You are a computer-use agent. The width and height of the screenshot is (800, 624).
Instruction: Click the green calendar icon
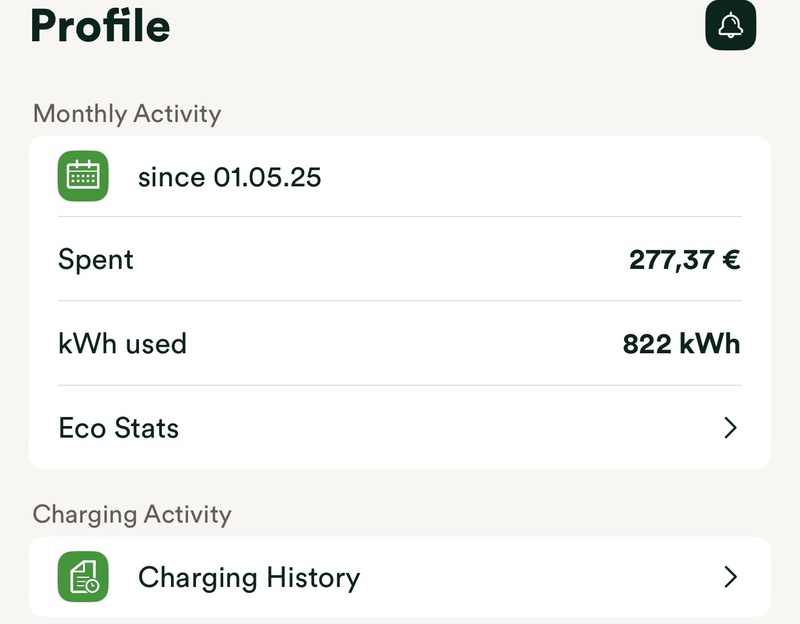coord(83,176)
